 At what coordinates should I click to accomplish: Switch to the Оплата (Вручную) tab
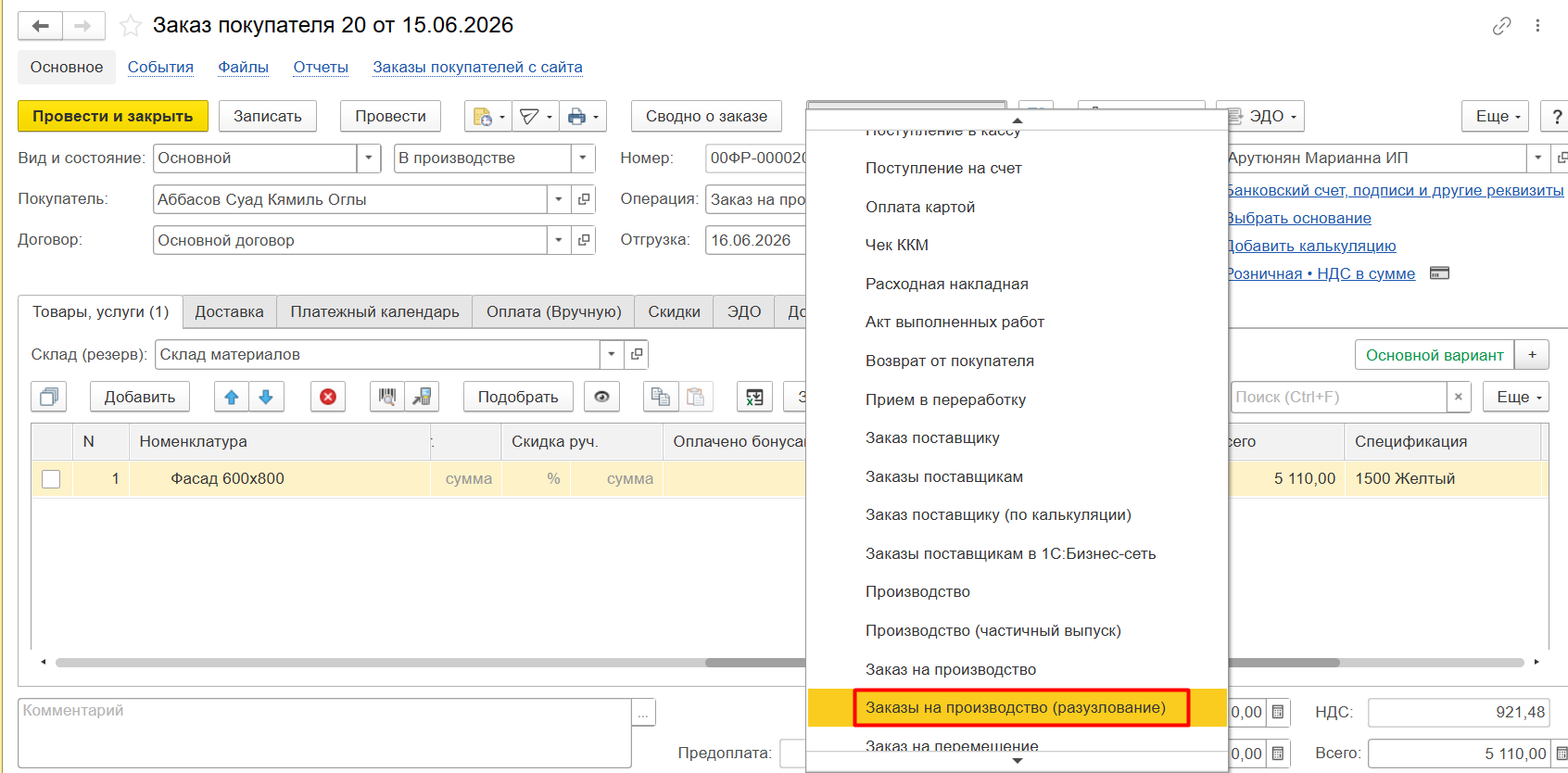[x=553, y=312]
